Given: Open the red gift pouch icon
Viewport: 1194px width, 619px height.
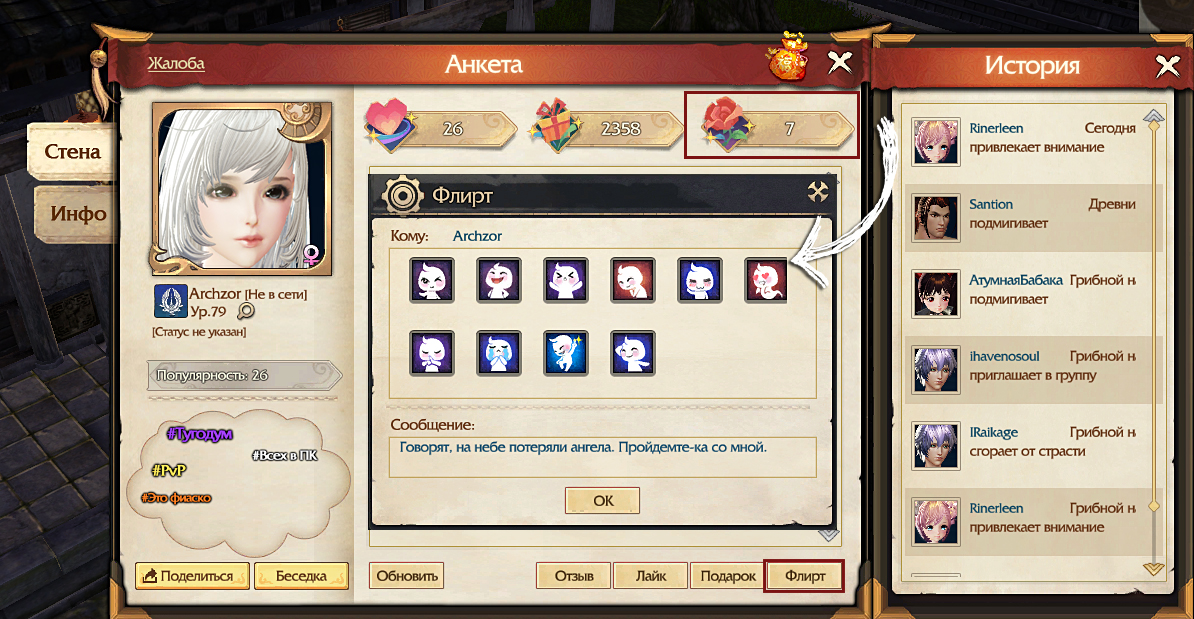Looking at the screenshot, I should 788,57.
